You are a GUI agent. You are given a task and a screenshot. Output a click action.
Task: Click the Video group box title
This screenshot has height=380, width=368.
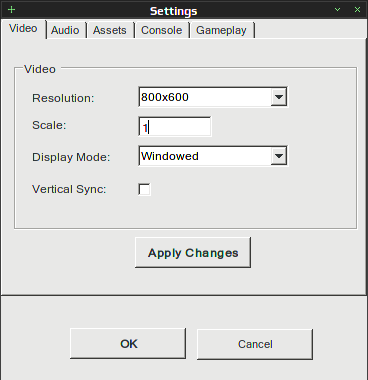pos(40,69)
